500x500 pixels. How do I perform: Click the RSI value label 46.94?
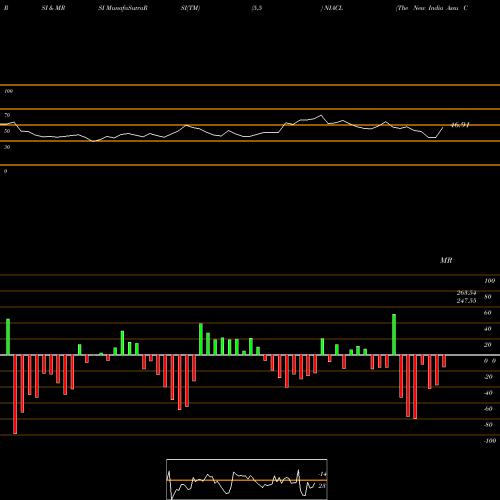(460, 125)
